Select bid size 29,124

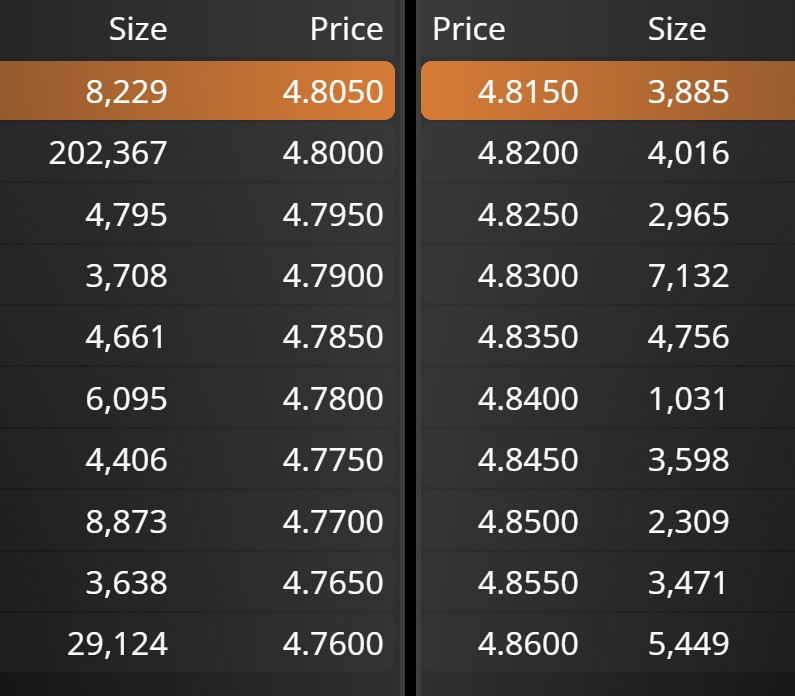coord(117,644)
